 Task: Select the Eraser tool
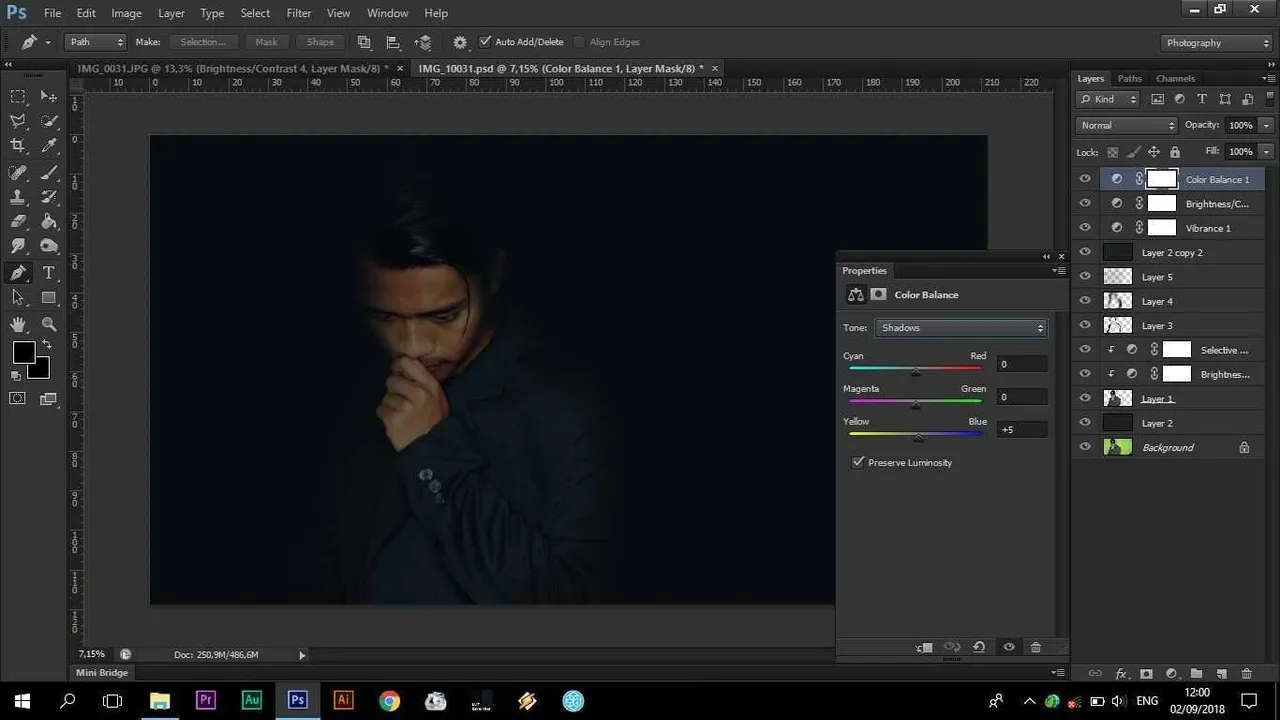coord(18,222)
